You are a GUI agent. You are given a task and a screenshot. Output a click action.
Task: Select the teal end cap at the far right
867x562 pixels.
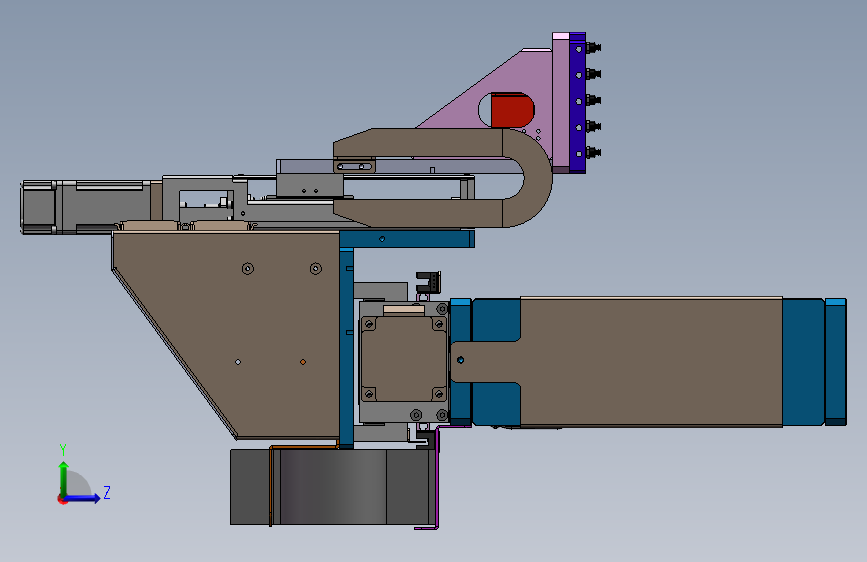(835, 362)
